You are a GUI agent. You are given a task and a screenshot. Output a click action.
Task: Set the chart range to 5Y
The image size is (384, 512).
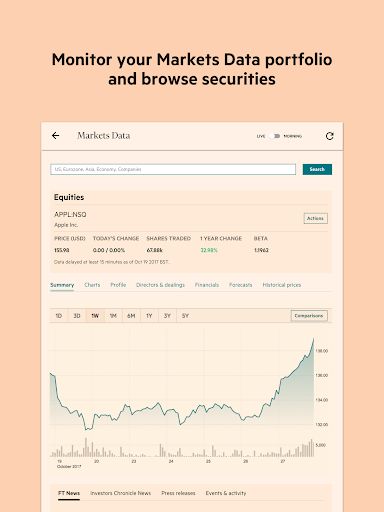[185, 316]
